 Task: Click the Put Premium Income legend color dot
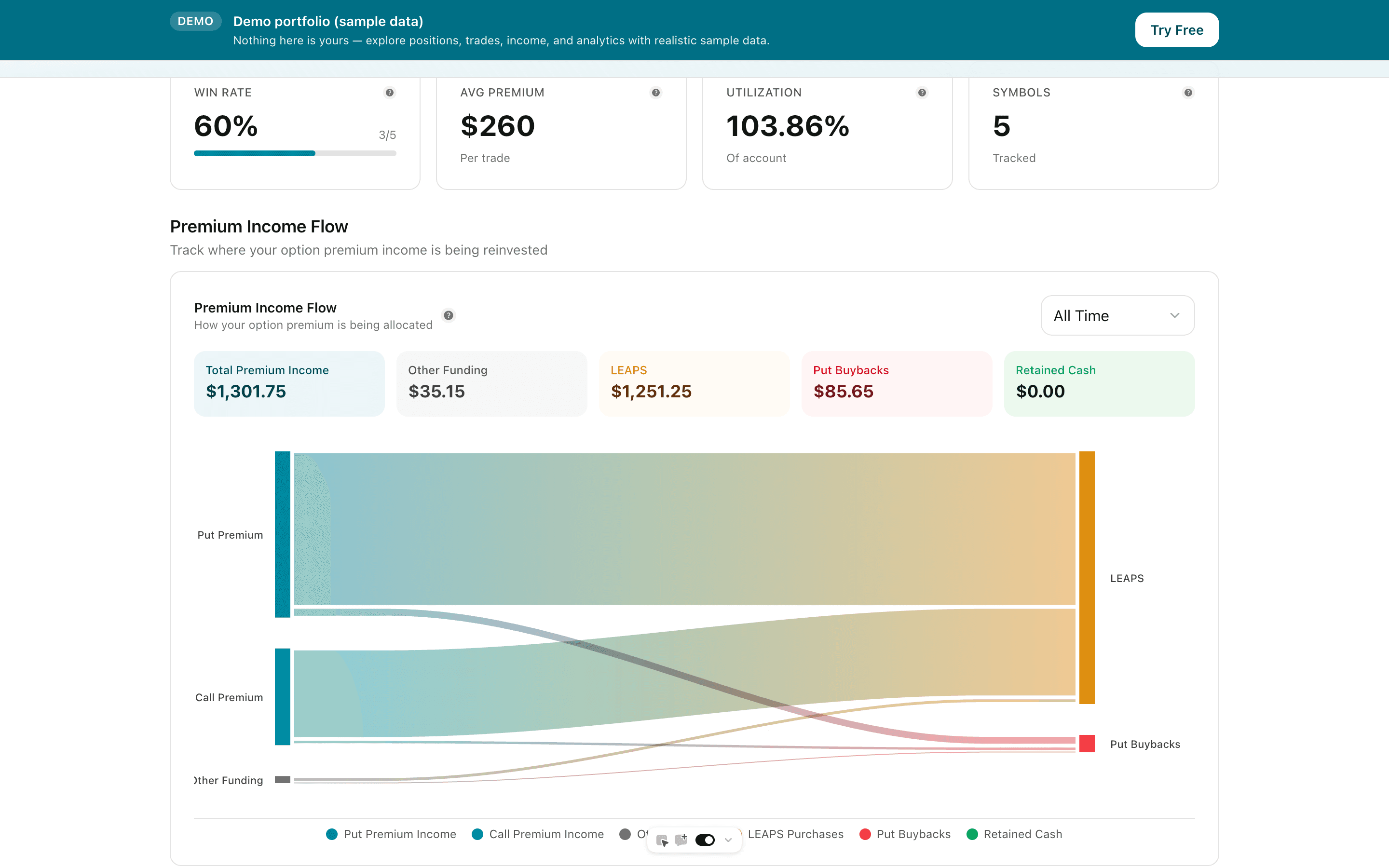(x=332, y=834)
